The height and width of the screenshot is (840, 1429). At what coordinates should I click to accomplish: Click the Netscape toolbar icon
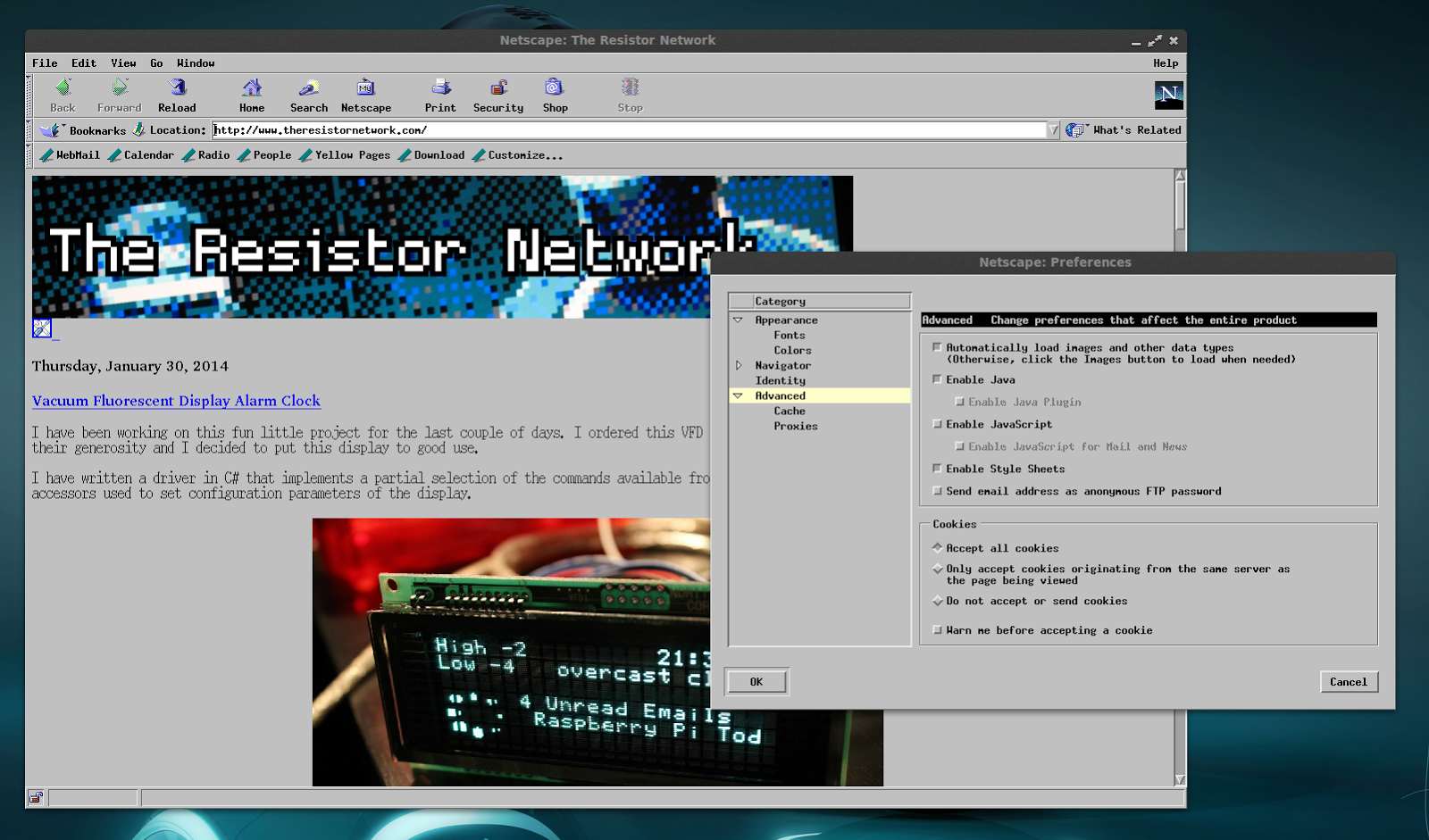(366, 87)
